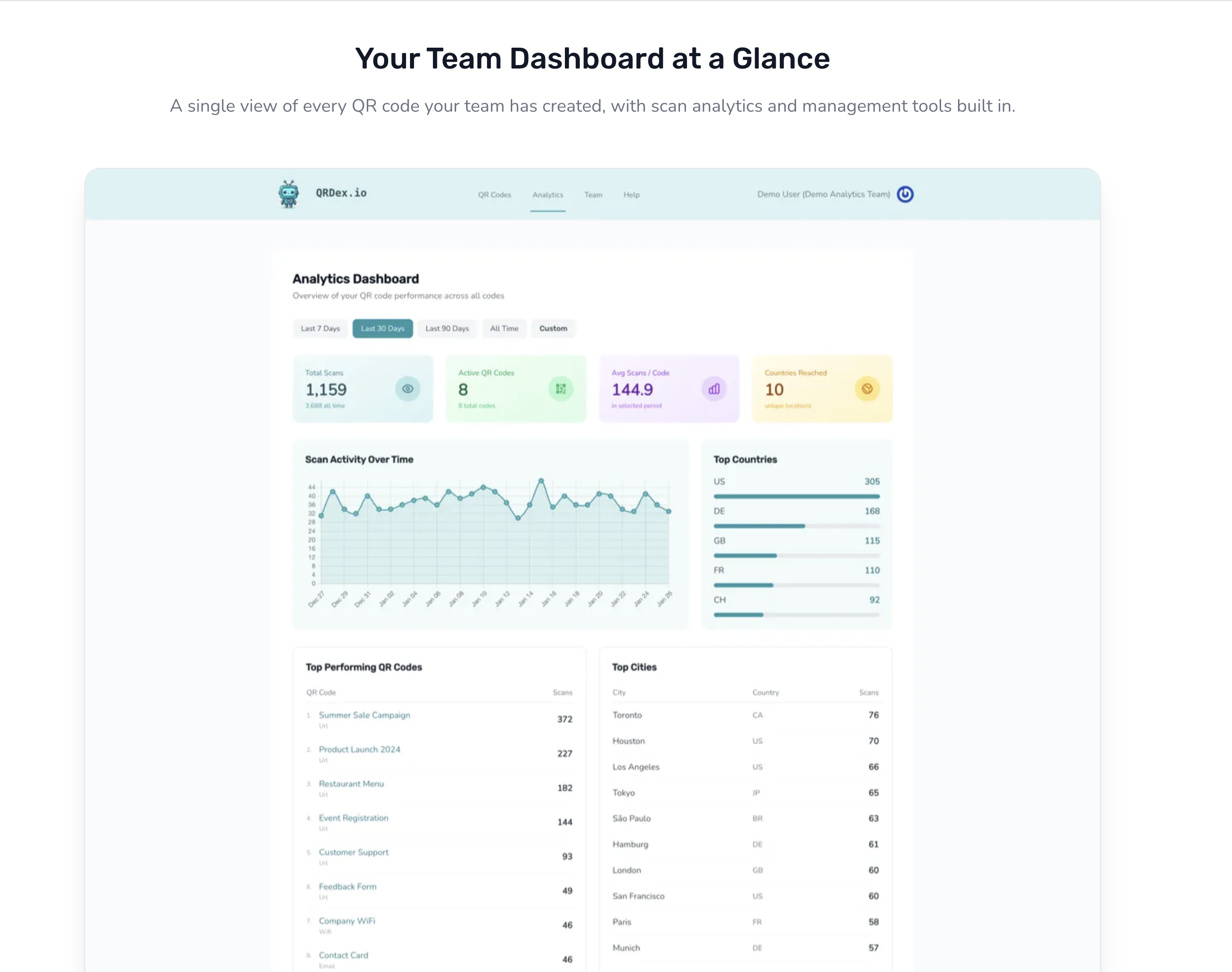Click the globe icon in Countries Reached card
Screen dimensions: 1232x972
867,389
